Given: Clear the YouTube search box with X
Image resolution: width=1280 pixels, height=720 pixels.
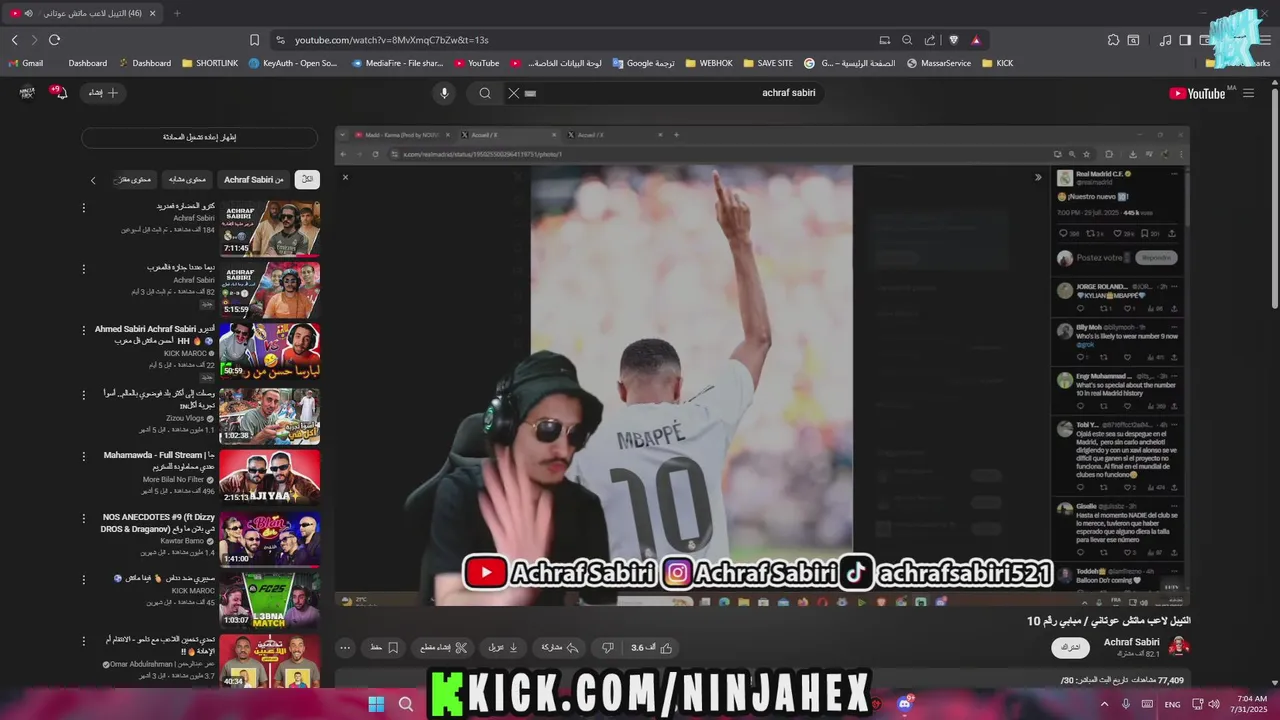Looking at the screenshot, I should 513,93.
